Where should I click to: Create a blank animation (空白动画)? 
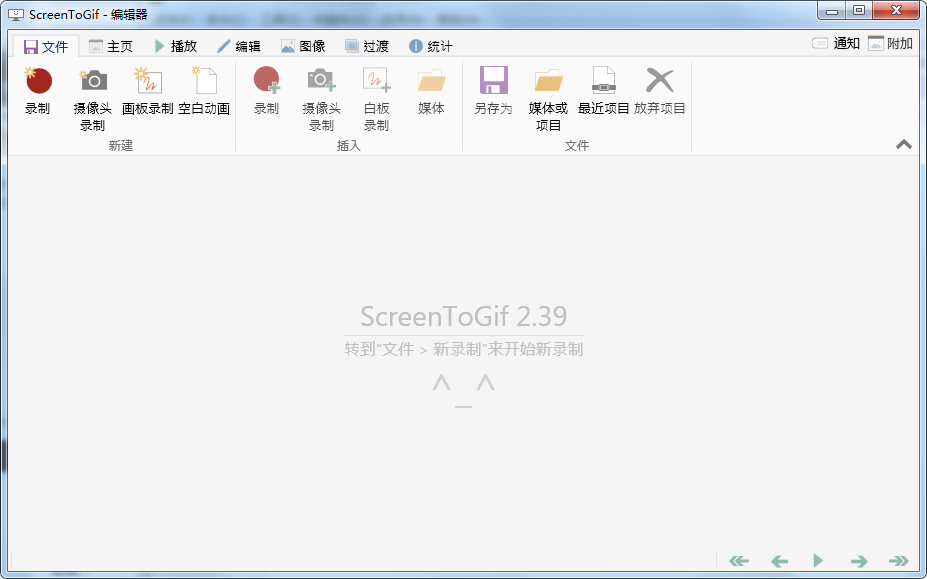point(204,91)
